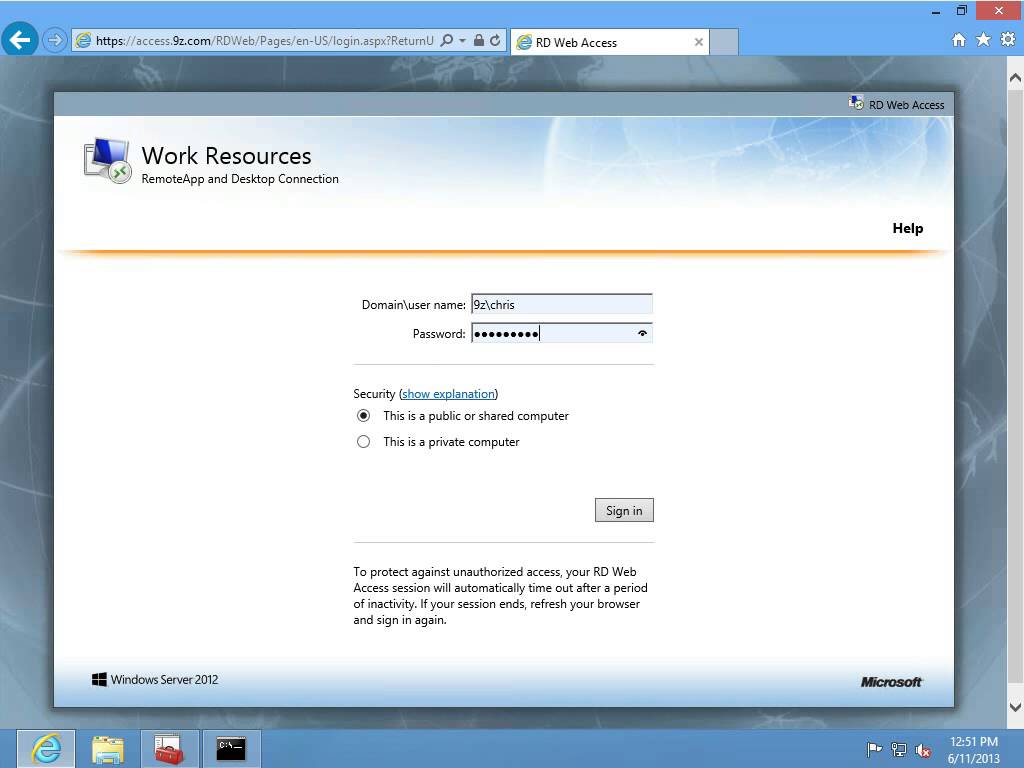Open Internet Explorer home page icon
The width and height of the screenshot is (1024, 768).
(958, 39)
